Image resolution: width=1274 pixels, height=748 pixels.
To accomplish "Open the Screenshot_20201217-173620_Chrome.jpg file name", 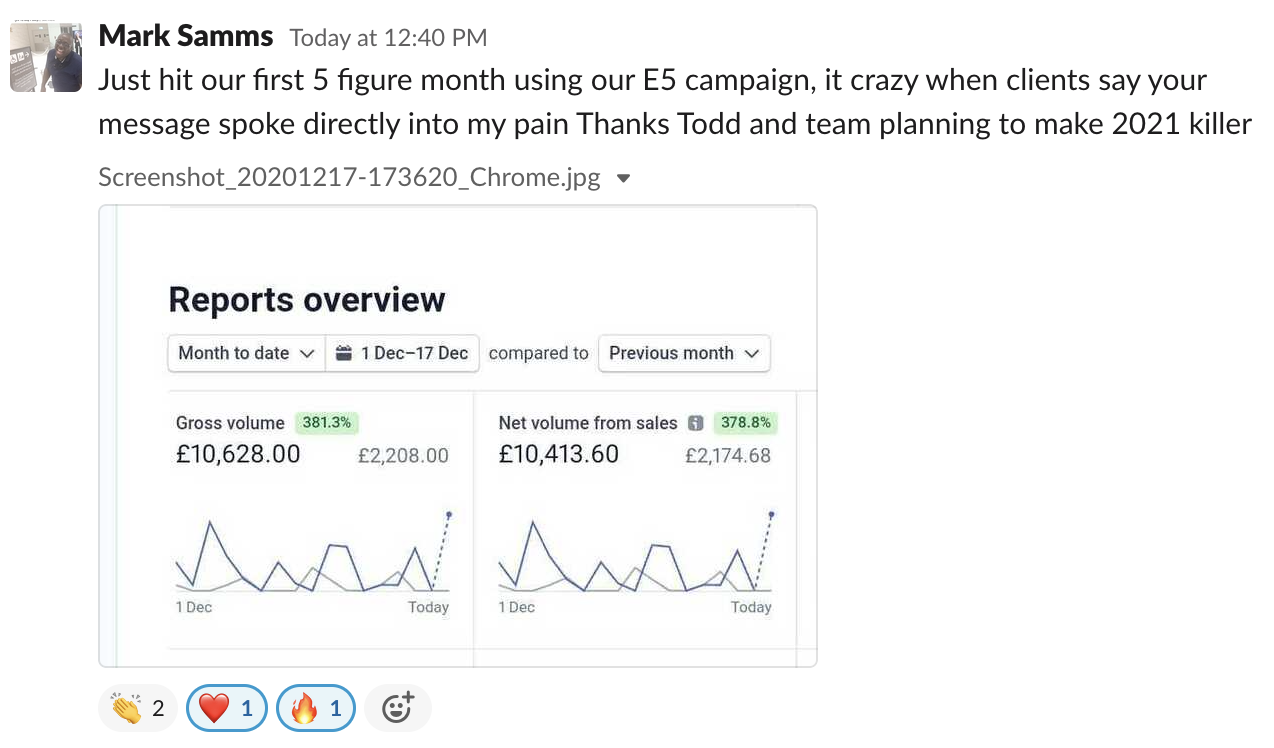I will click(349, 178).
